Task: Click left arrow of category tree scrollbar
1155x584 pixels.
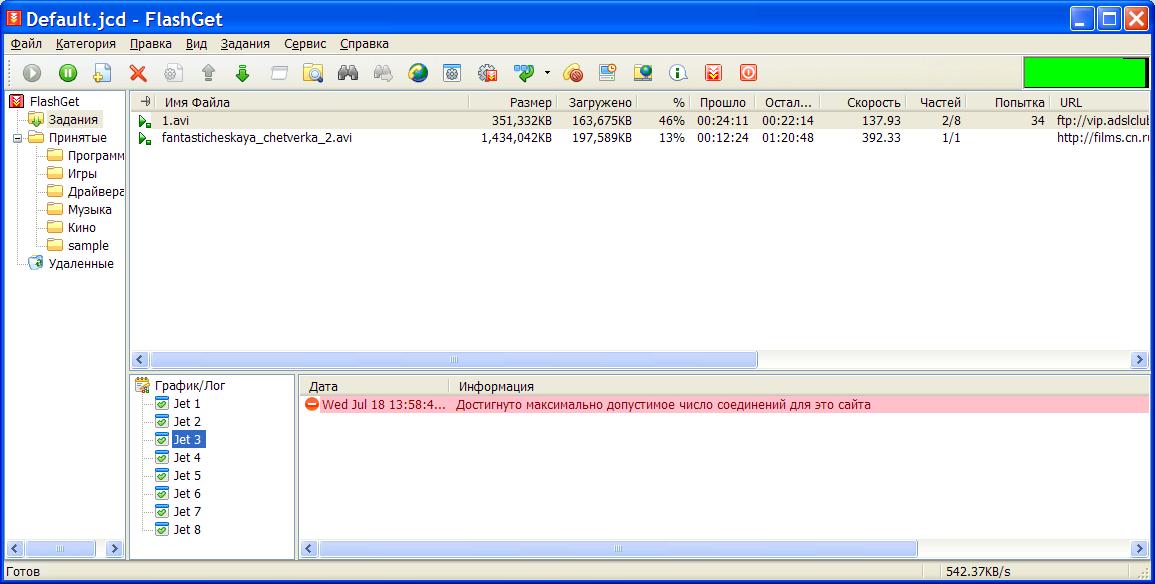Action: (x=14, y=549)
